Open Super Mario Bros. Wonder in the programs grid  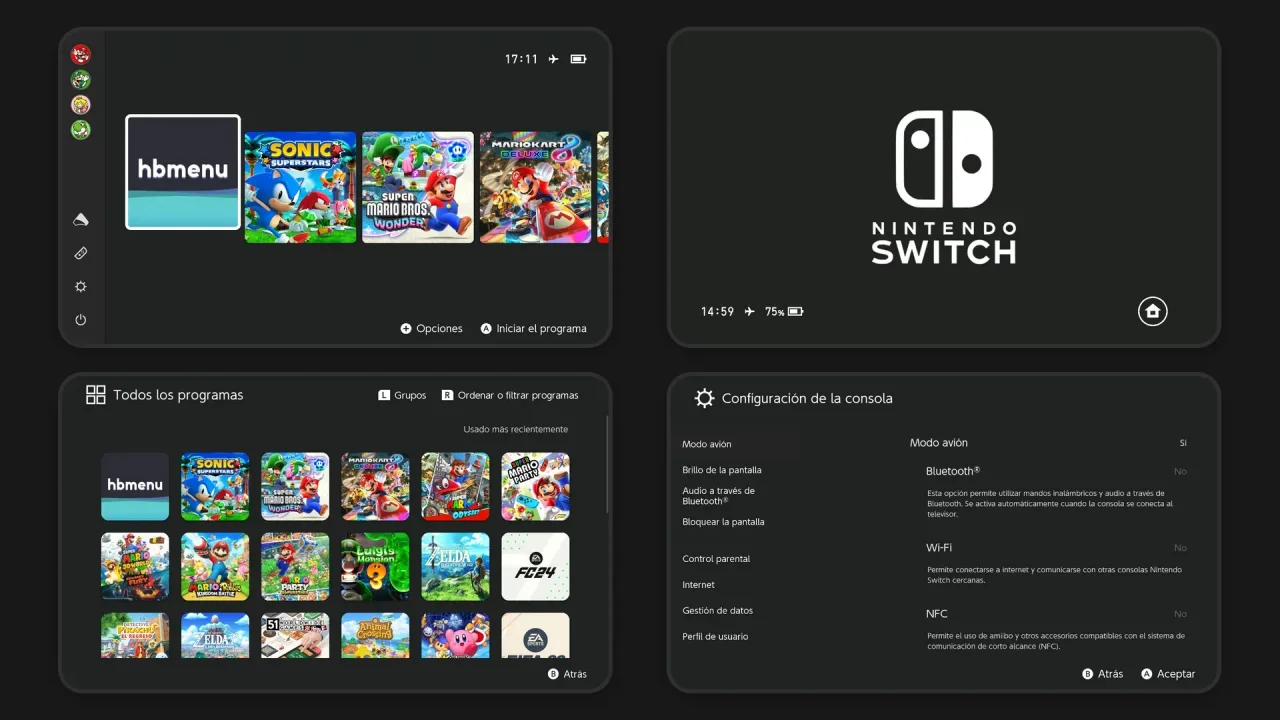pyautogui.click(x=295, y=486)
